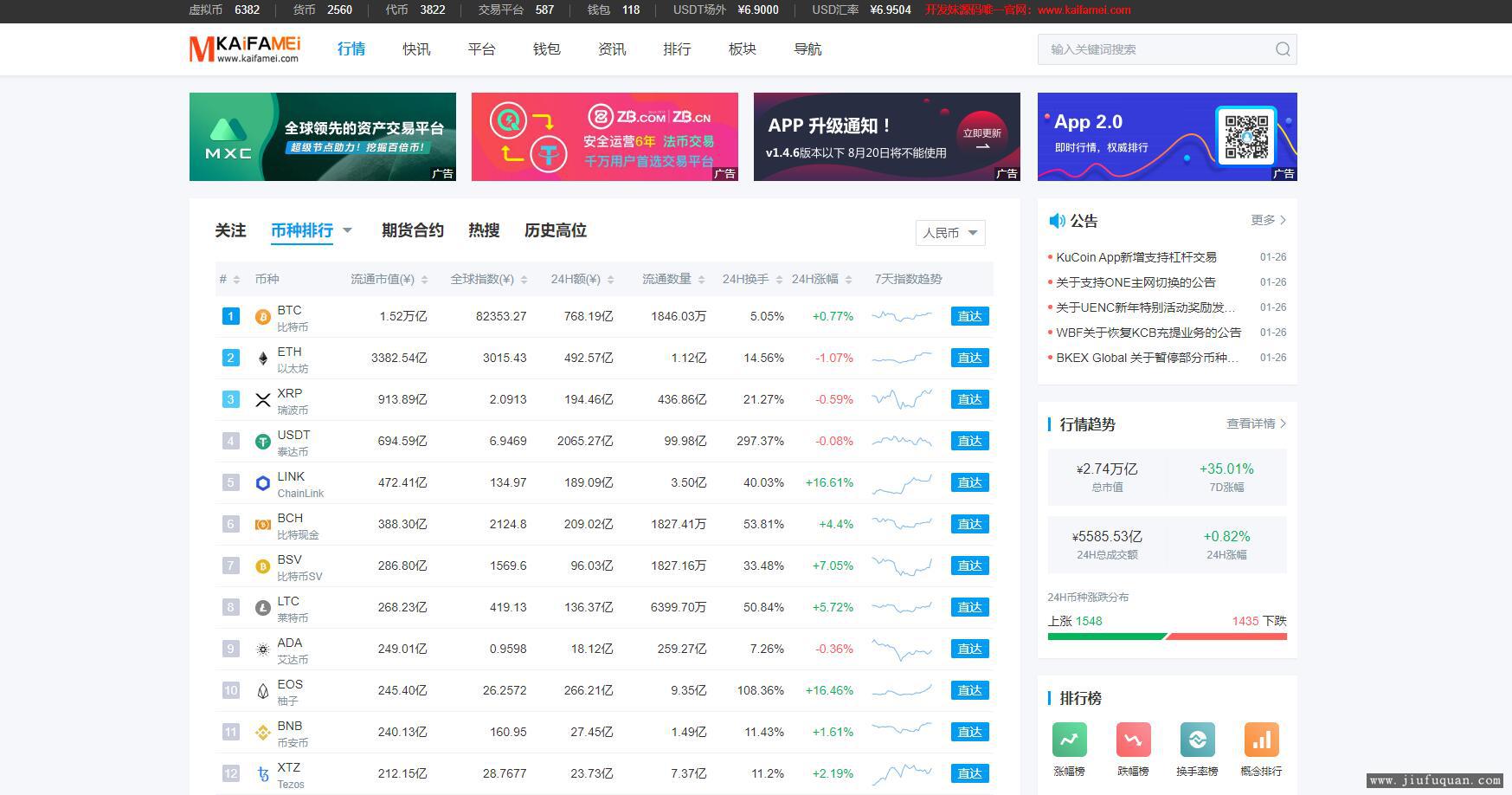Switch to the 期货合约 tab
This screenshot has width=1512, height=795.
(413, 230)
